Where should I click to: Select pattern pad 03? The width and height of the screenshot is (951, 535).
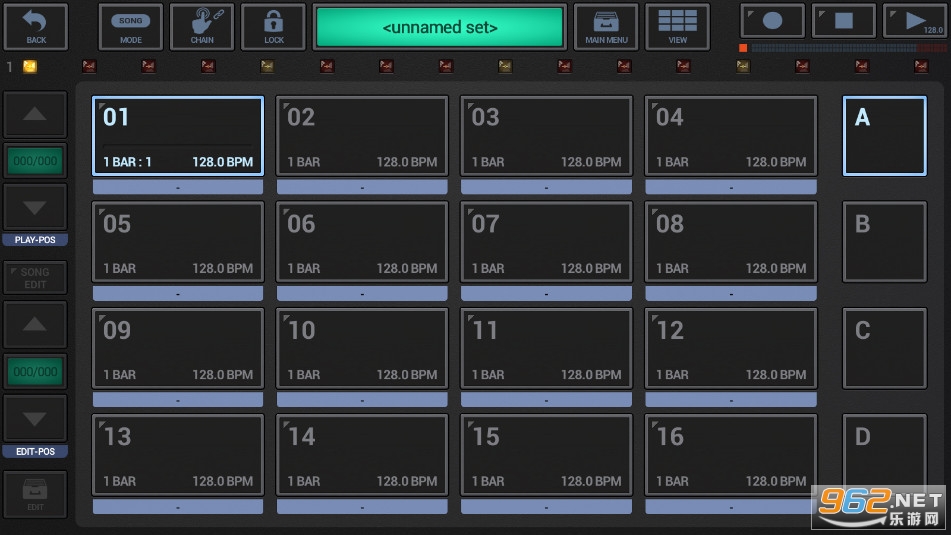tap(546, 136)
